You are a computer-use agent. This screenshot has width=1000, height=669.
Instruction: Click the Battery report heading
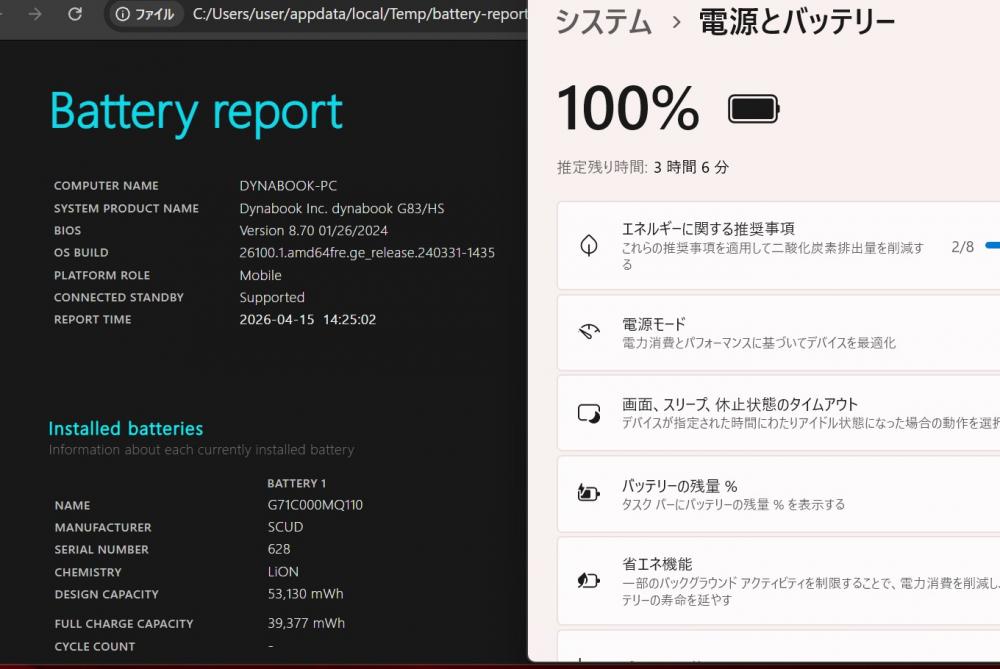pyautogui.click(x=196, y=112)
